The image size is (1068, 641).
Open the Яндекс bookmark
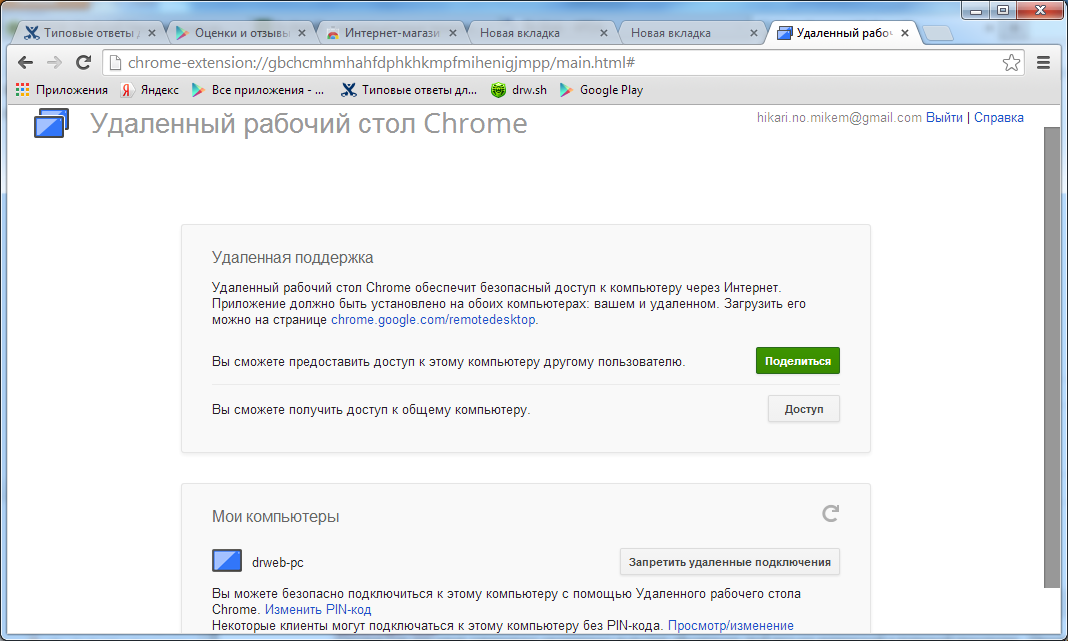click(x=150, y=90)
